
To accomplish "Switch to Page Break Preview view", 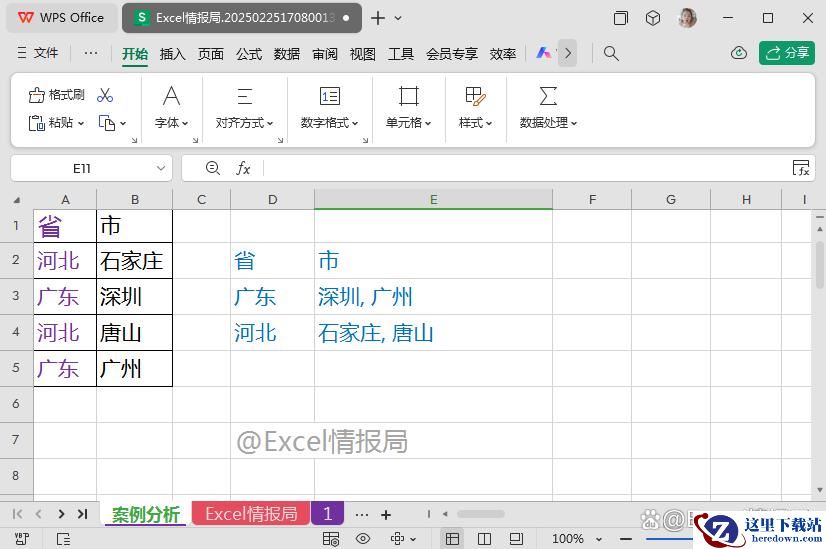I will tap(516, 538).
